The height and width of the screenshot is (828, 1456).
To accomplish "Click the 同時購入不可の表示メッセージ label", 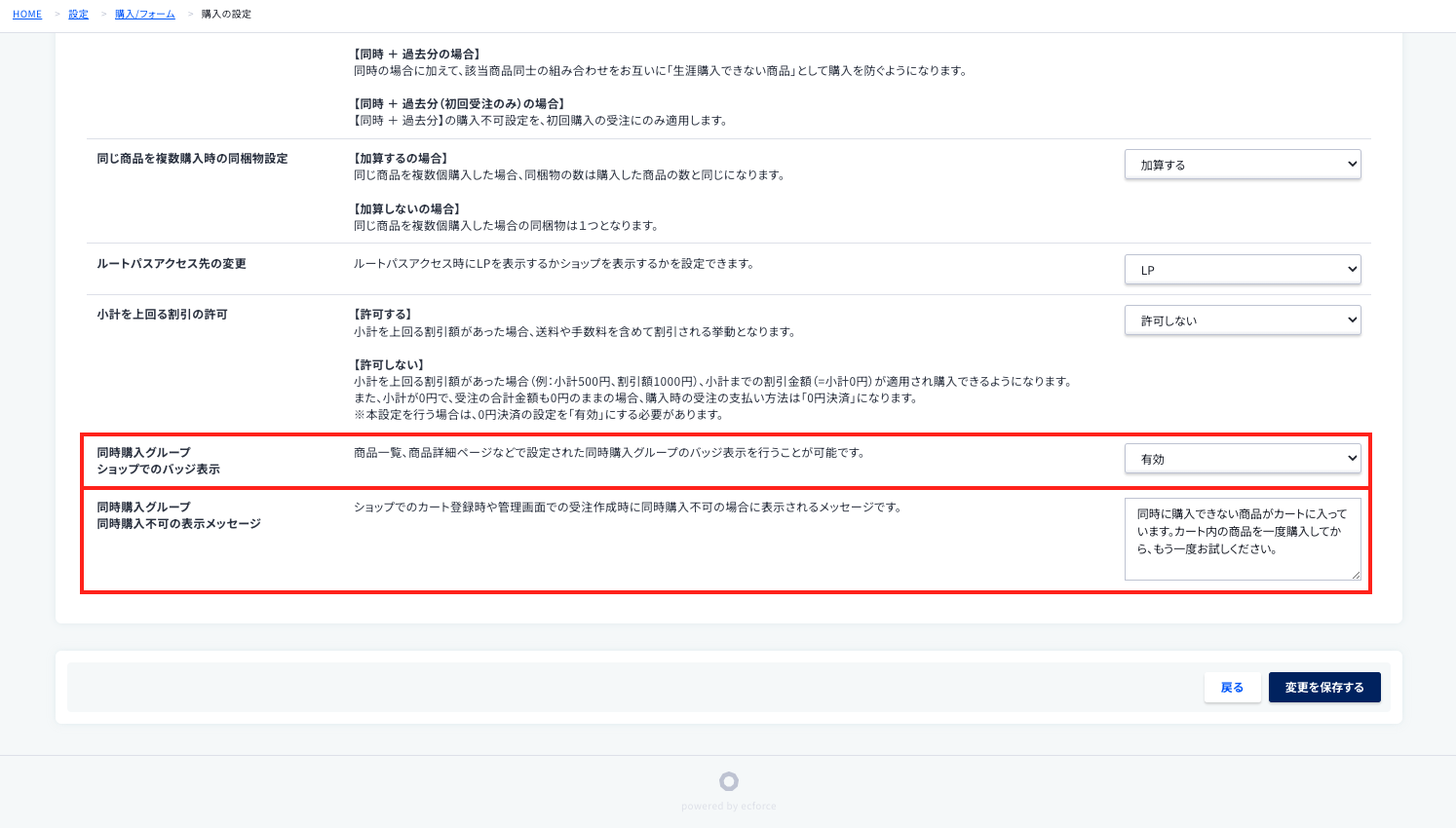I will coord(178,524).
